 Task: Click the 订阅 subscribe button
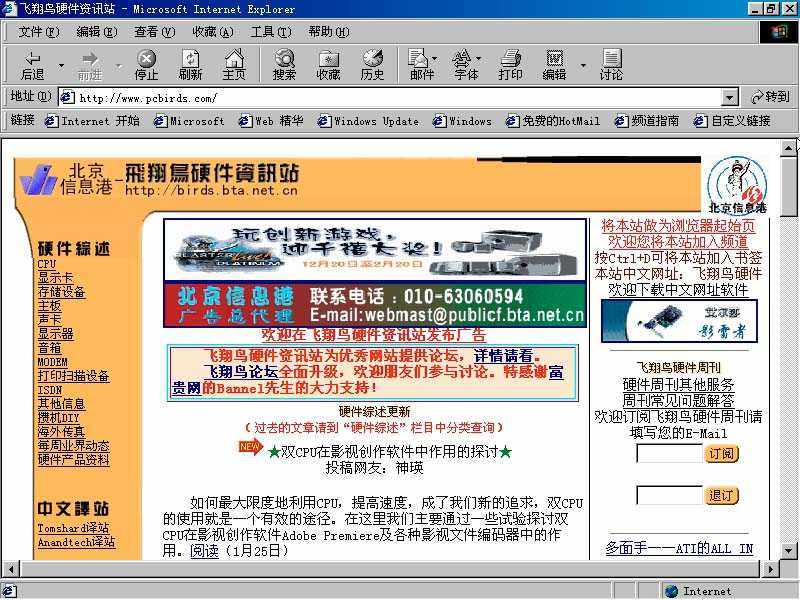pyautogui.click(x=722, y=453)
